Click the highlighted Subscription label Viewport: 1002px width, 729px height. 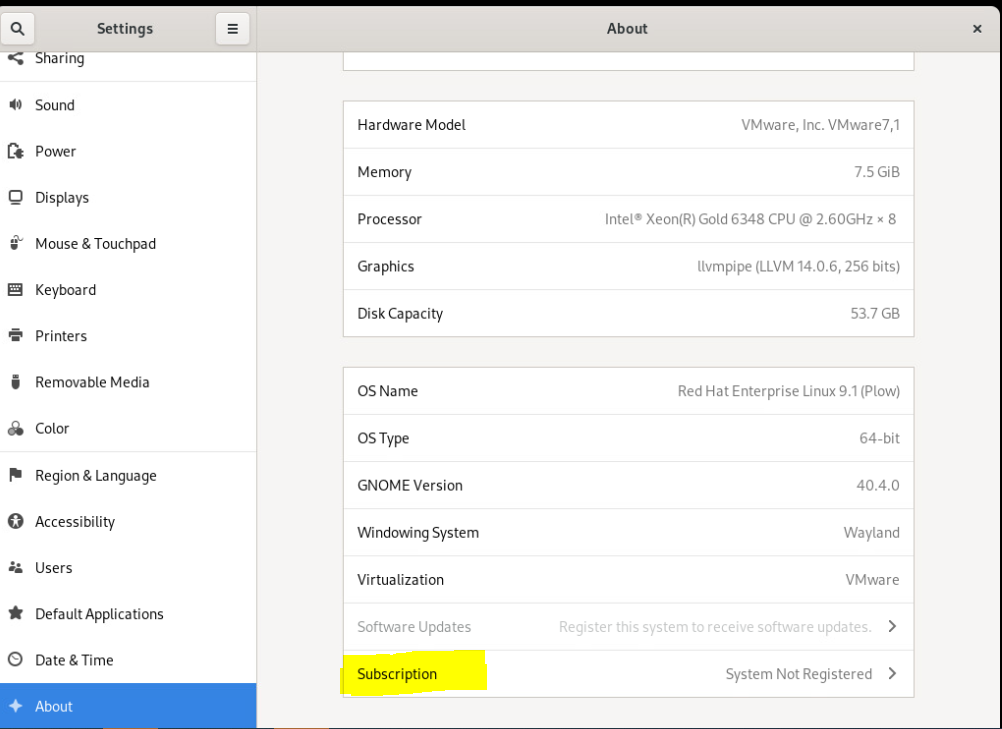[397, 674]
